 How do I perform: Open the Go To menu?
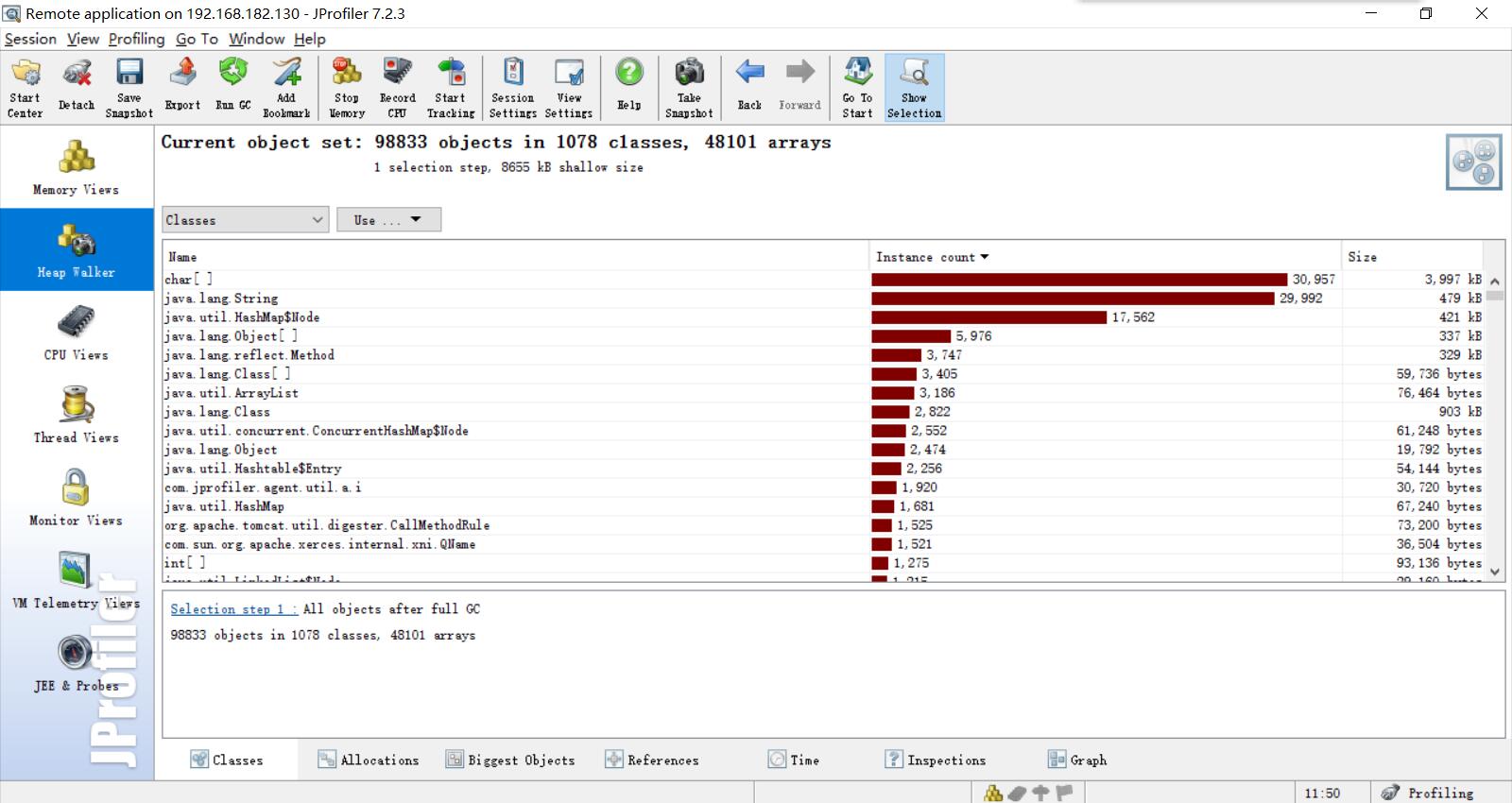(197, 39)
